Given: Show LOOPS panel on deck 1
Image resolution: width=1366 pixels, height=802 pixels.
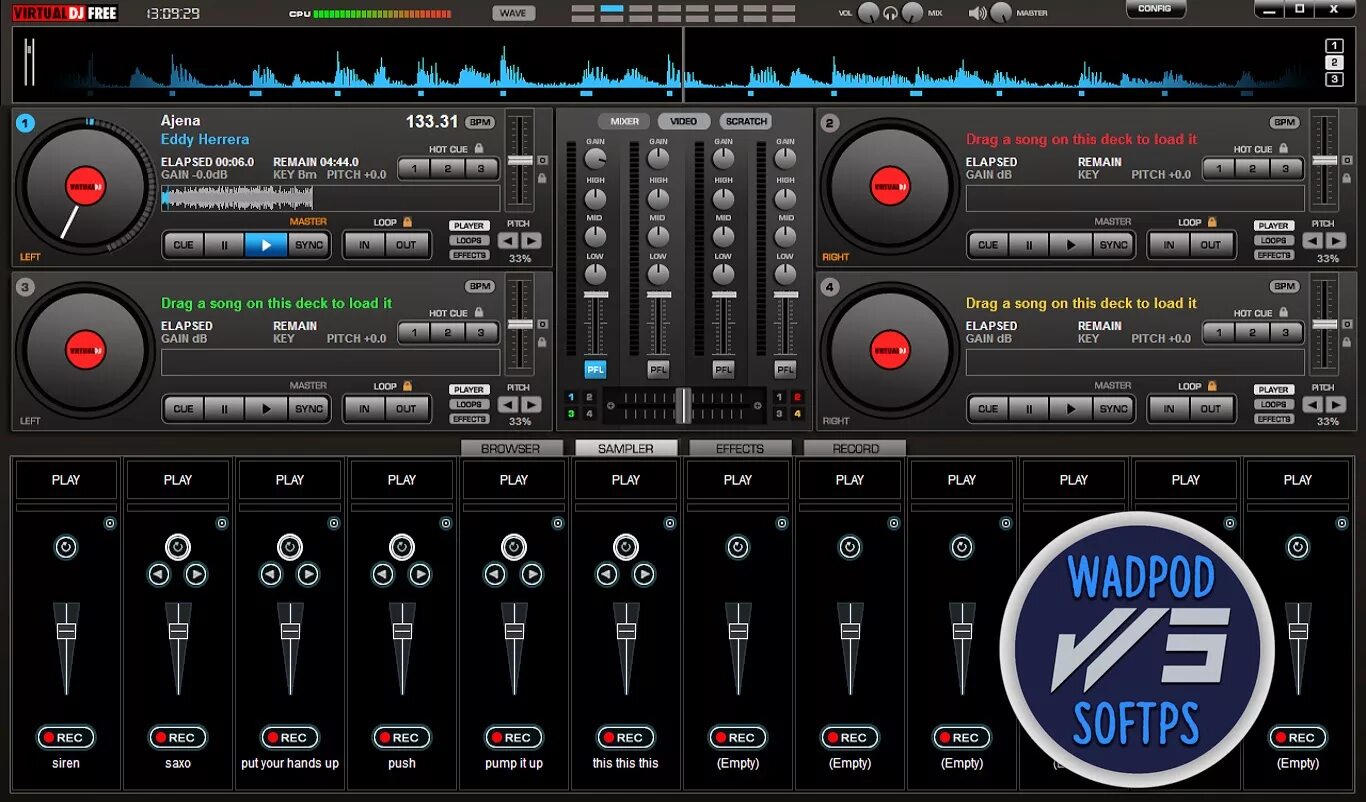Looking at the screenshot, I should (468, 240).
